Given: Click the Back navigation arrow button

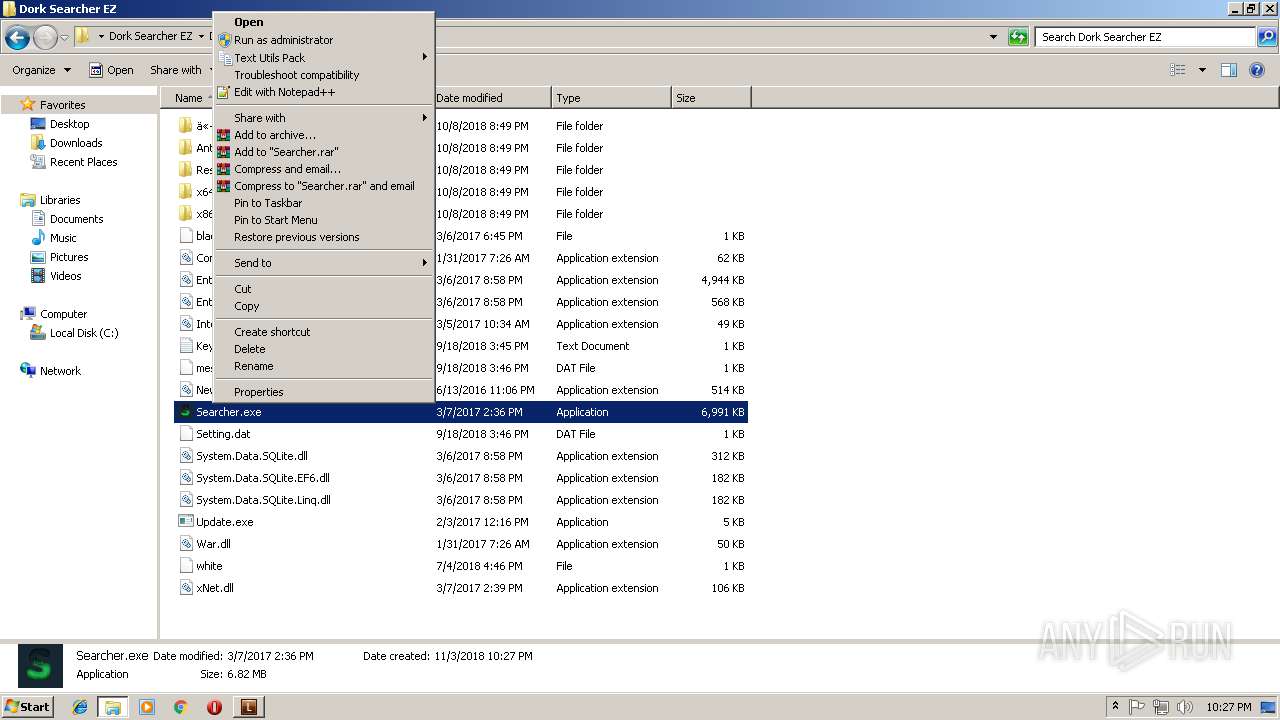Looking at the screenshot, I should click(17, 38).
